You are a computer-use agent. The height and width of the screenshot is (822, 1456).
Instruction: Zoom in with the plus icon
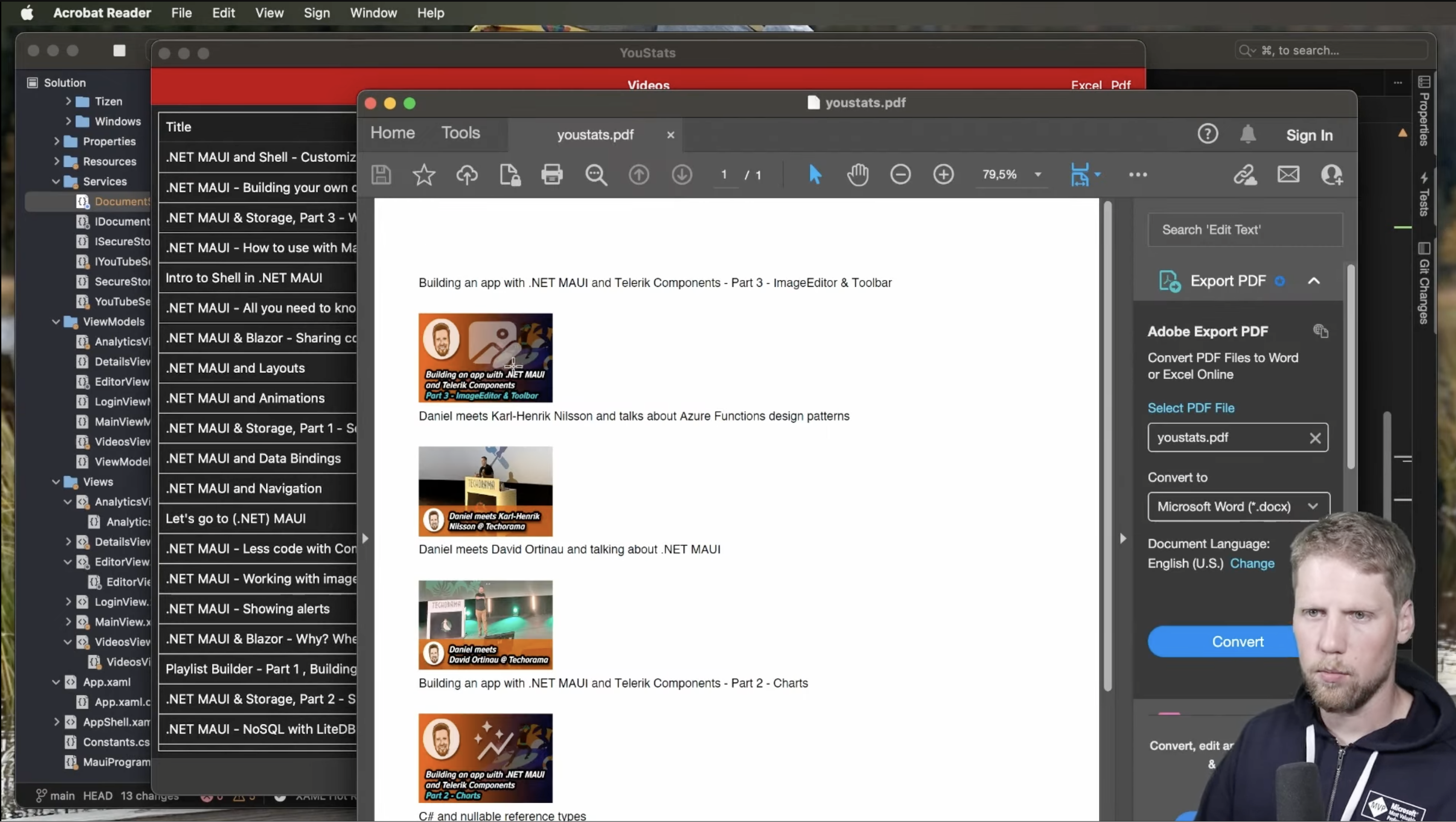pyautogui.click(x=943, y=175)
